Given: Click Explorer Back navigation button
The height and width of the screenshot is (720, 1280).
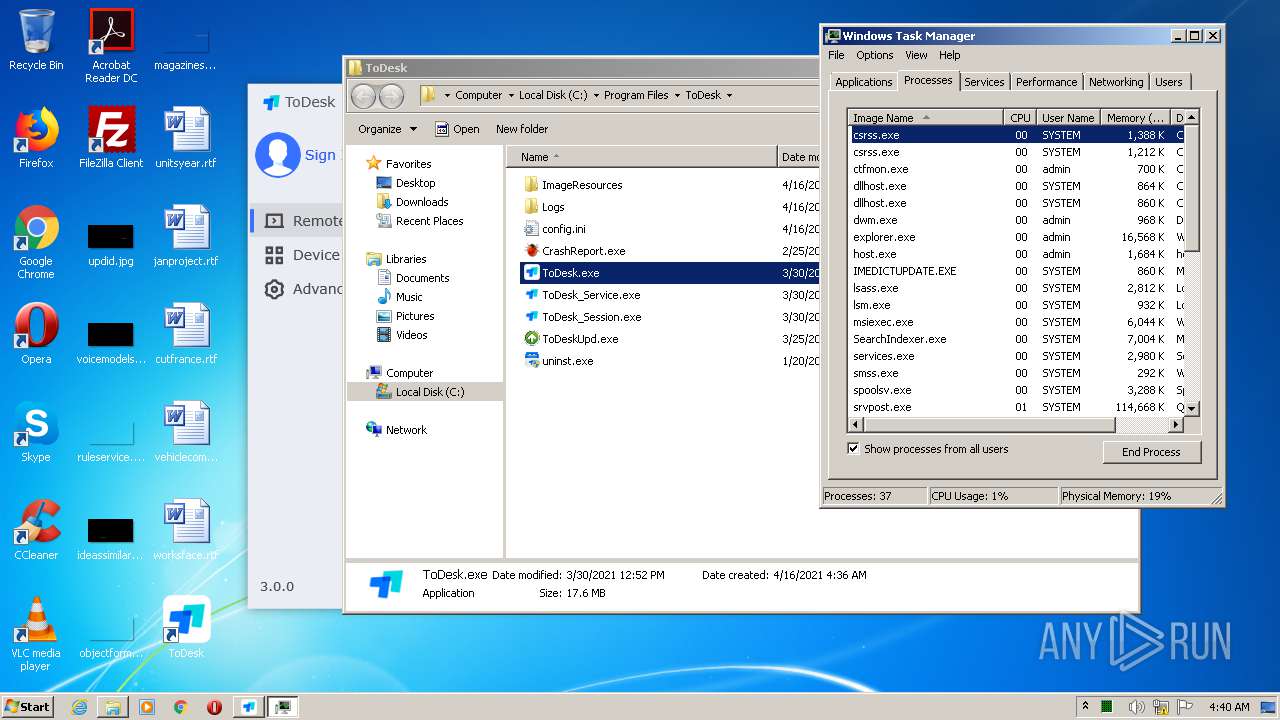Looking at the screenshot, I should coord(363,96).
